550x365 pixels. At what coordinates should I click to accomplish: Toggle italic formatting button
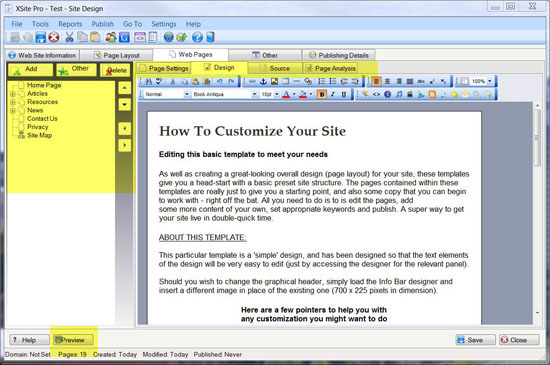[333, 94]
